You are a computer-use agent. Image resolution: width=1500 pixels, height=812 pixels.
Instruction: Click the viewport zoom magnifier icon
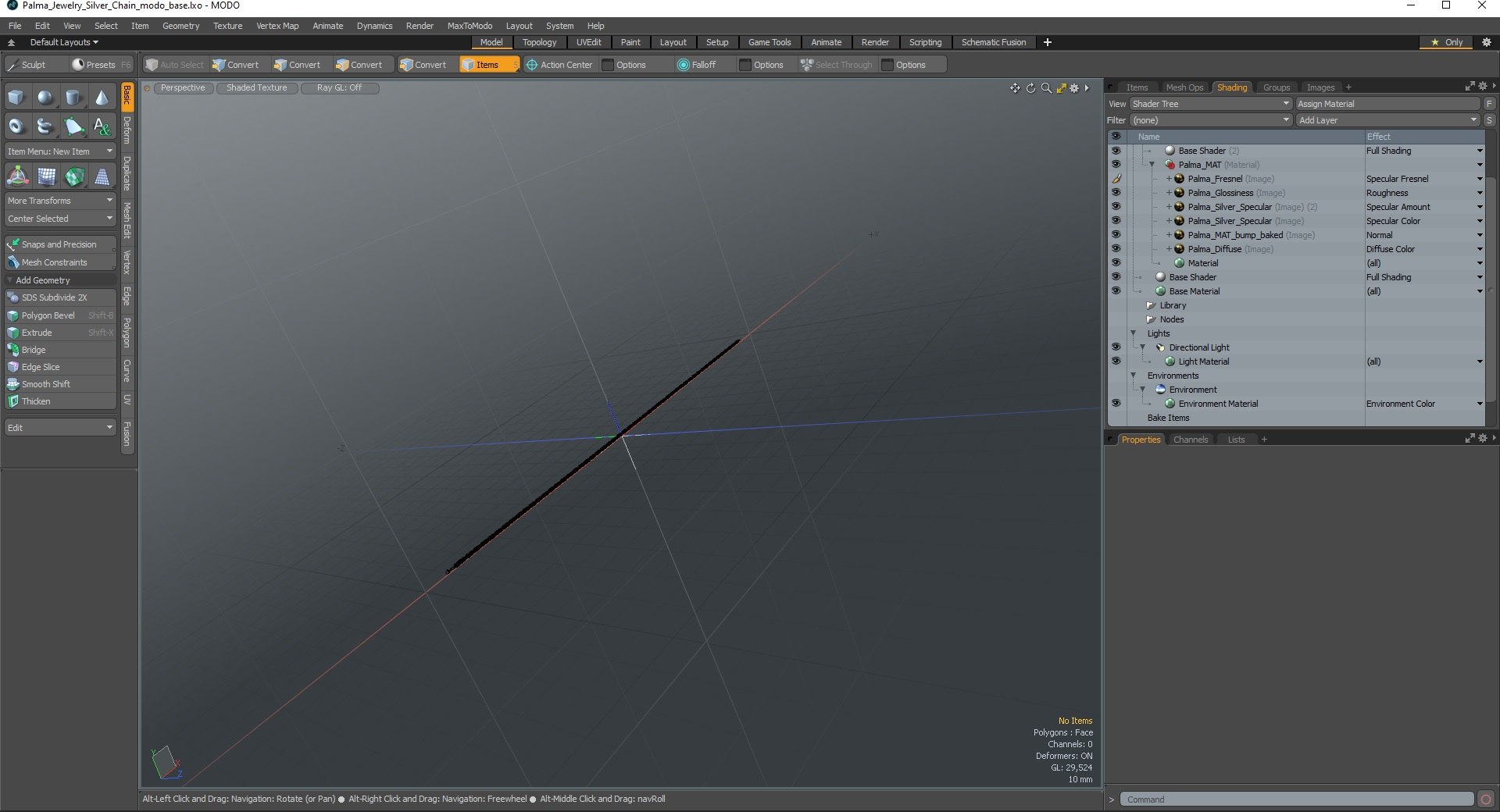[x=1046, y=88]
